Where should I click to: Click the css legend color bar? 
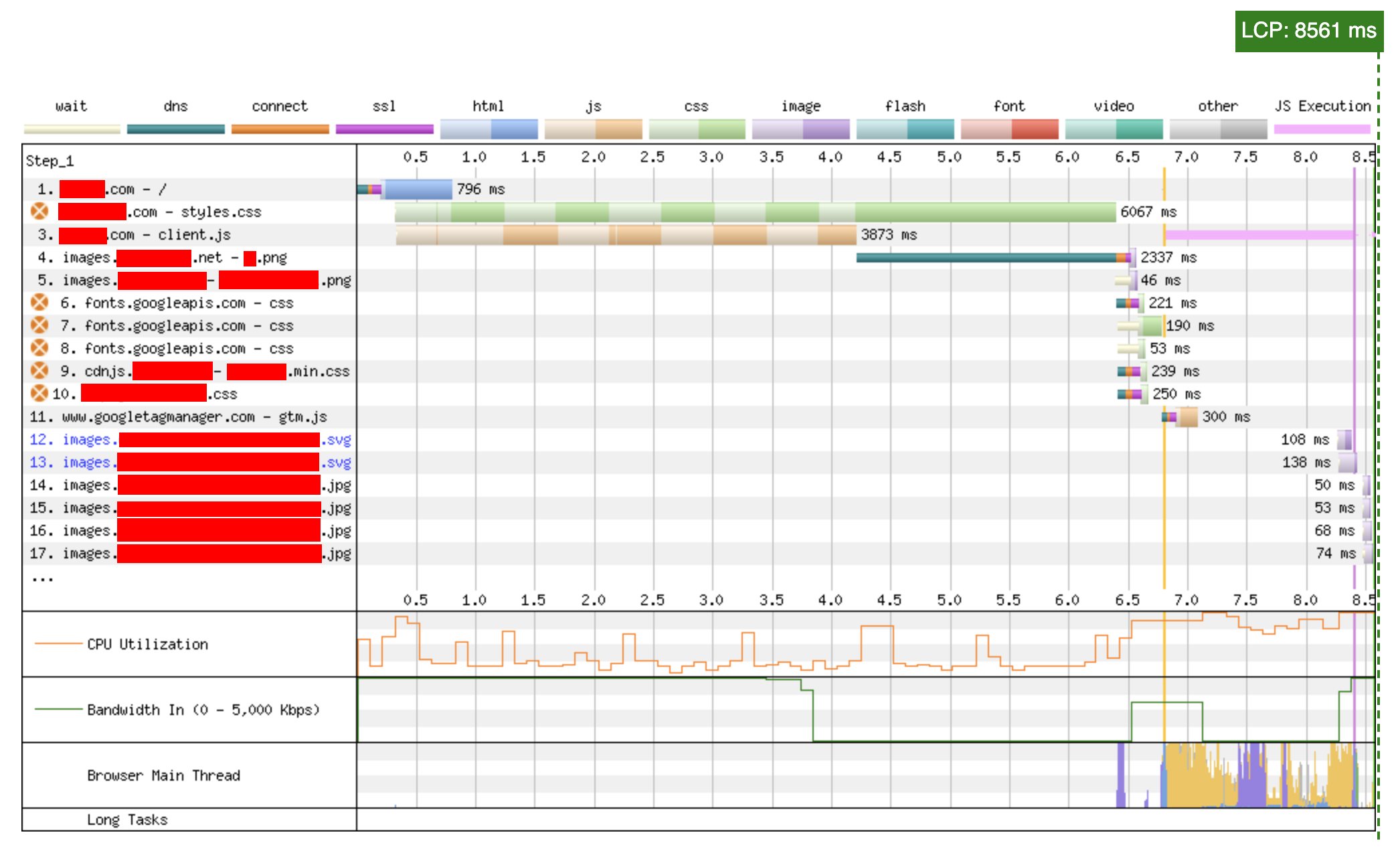[698, 127]
